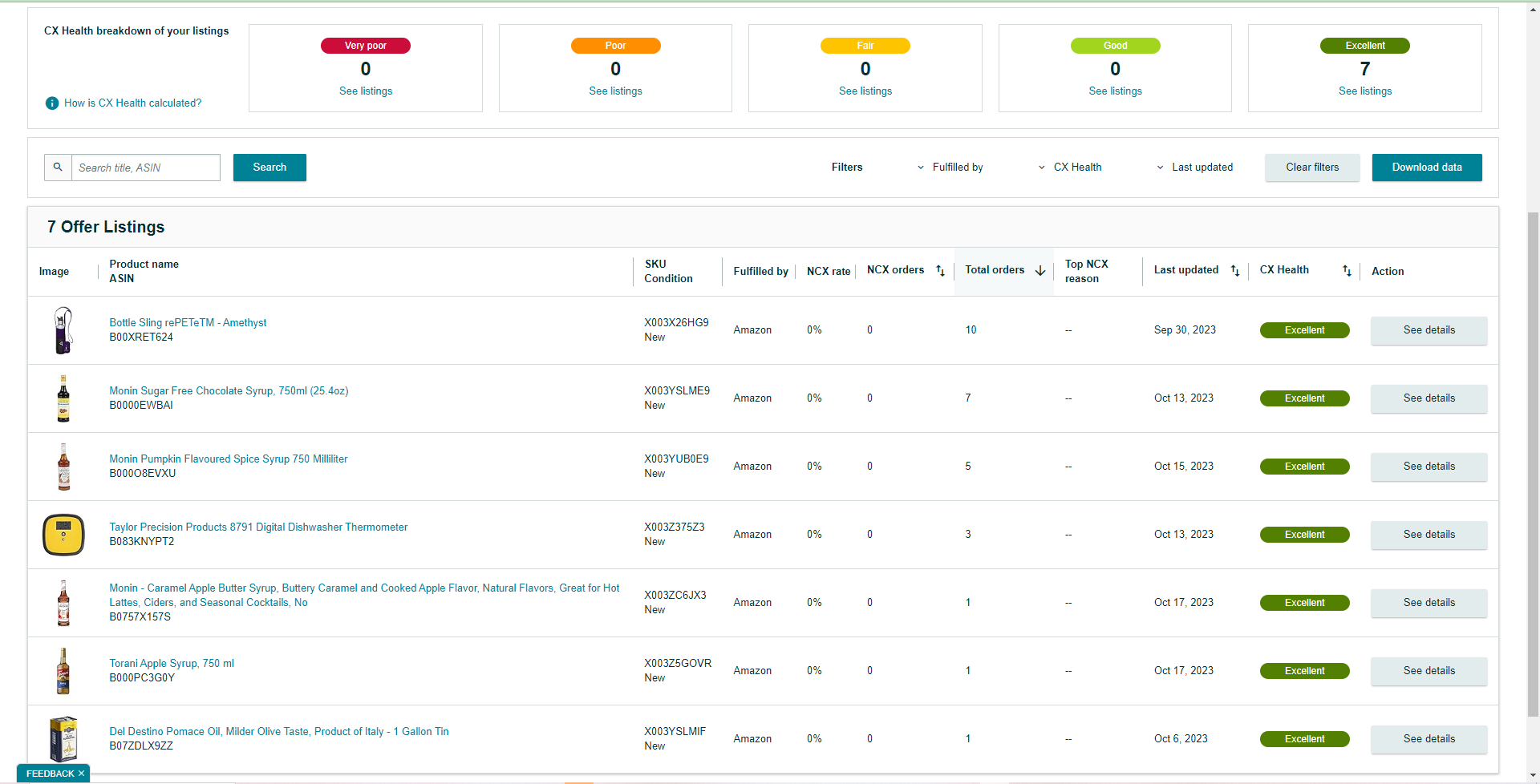The width and height of the screenshot is (1540, 784).
Task: Focus the Search title, ASIN field
Action: [x=146, y=168]
